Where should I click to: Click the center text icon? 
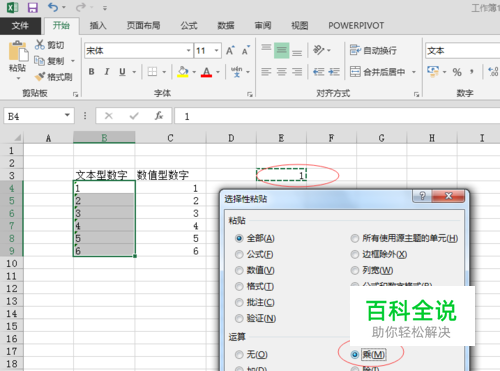282,72
